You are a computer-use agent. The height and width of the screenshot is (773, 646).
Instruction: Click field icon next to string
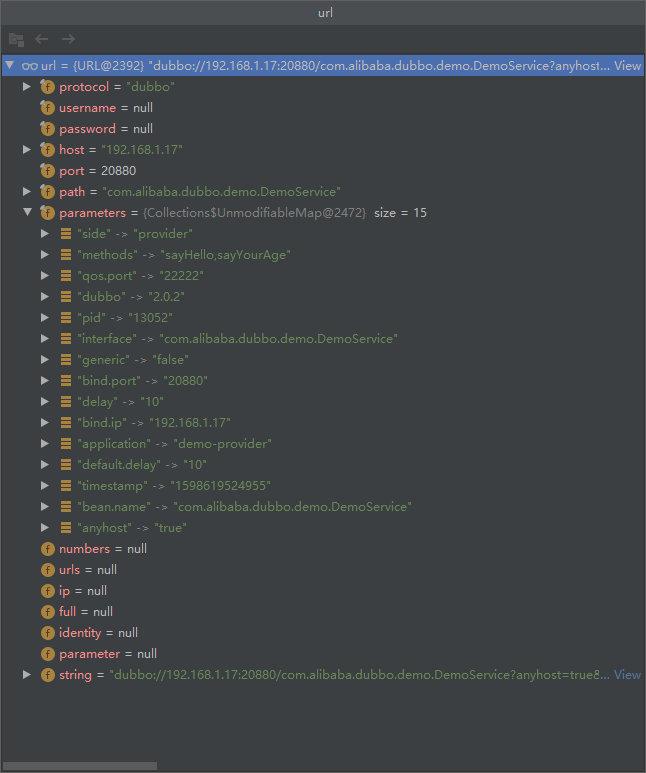pyautogui.click(x=47, y=675)
